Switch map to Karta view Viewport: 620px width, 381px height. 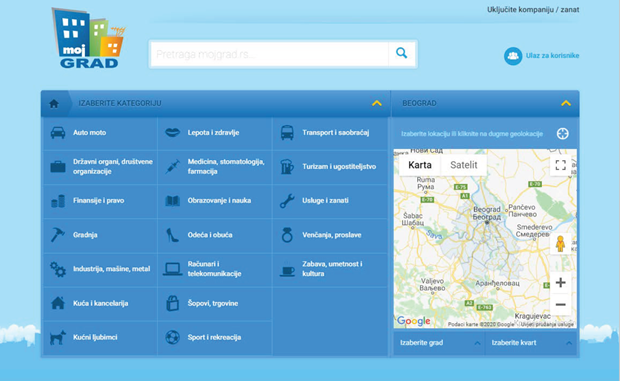(x=420, y=165)
